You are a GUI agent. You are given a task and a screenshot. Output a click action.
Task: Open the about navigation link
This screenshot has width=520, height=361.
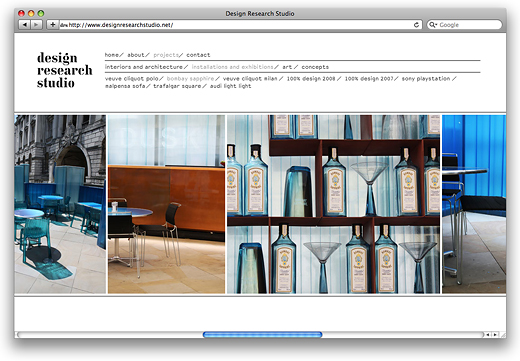136,55
